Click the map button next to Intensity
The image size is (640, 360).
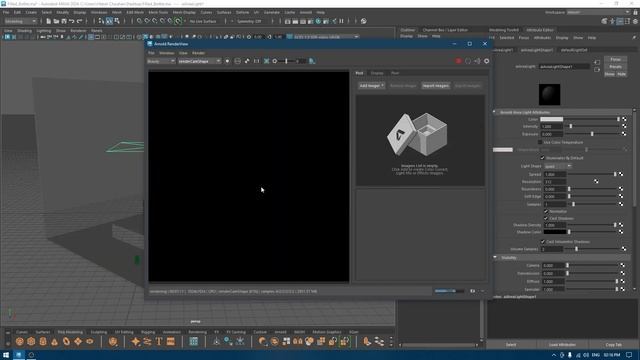624,127
